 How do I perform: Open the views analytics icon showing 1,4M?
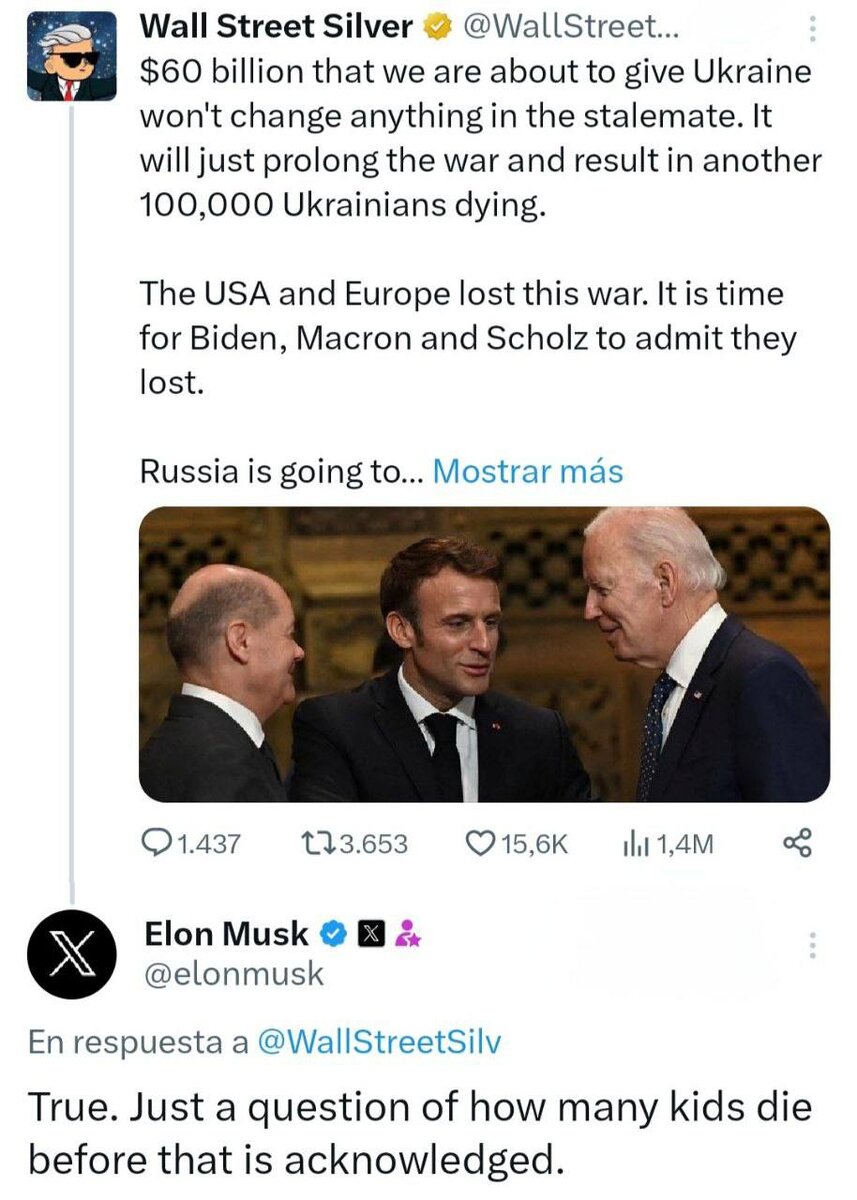click(638, 842)
